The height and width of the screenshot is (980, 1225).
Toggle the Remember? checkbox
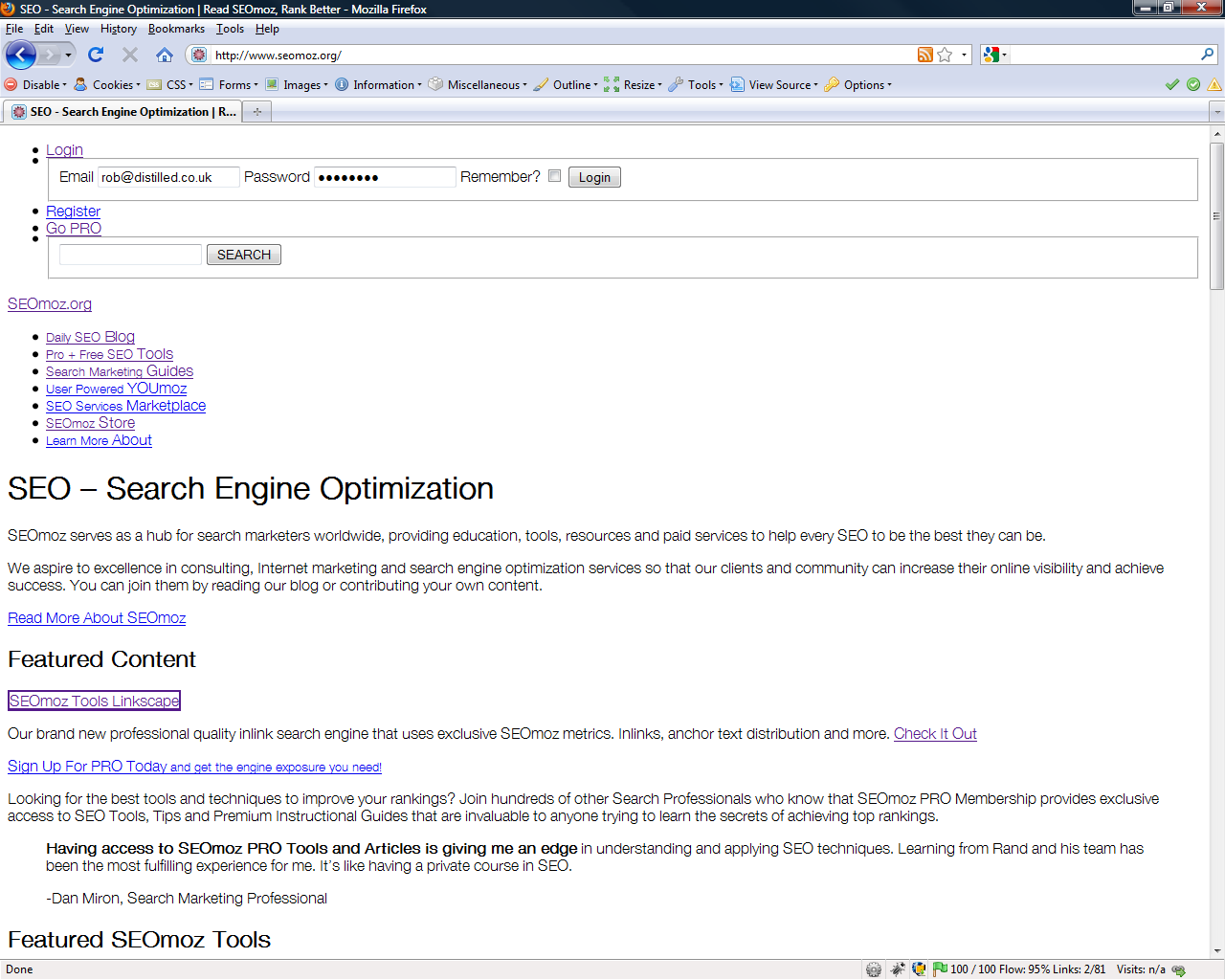(x=554, y=176)
